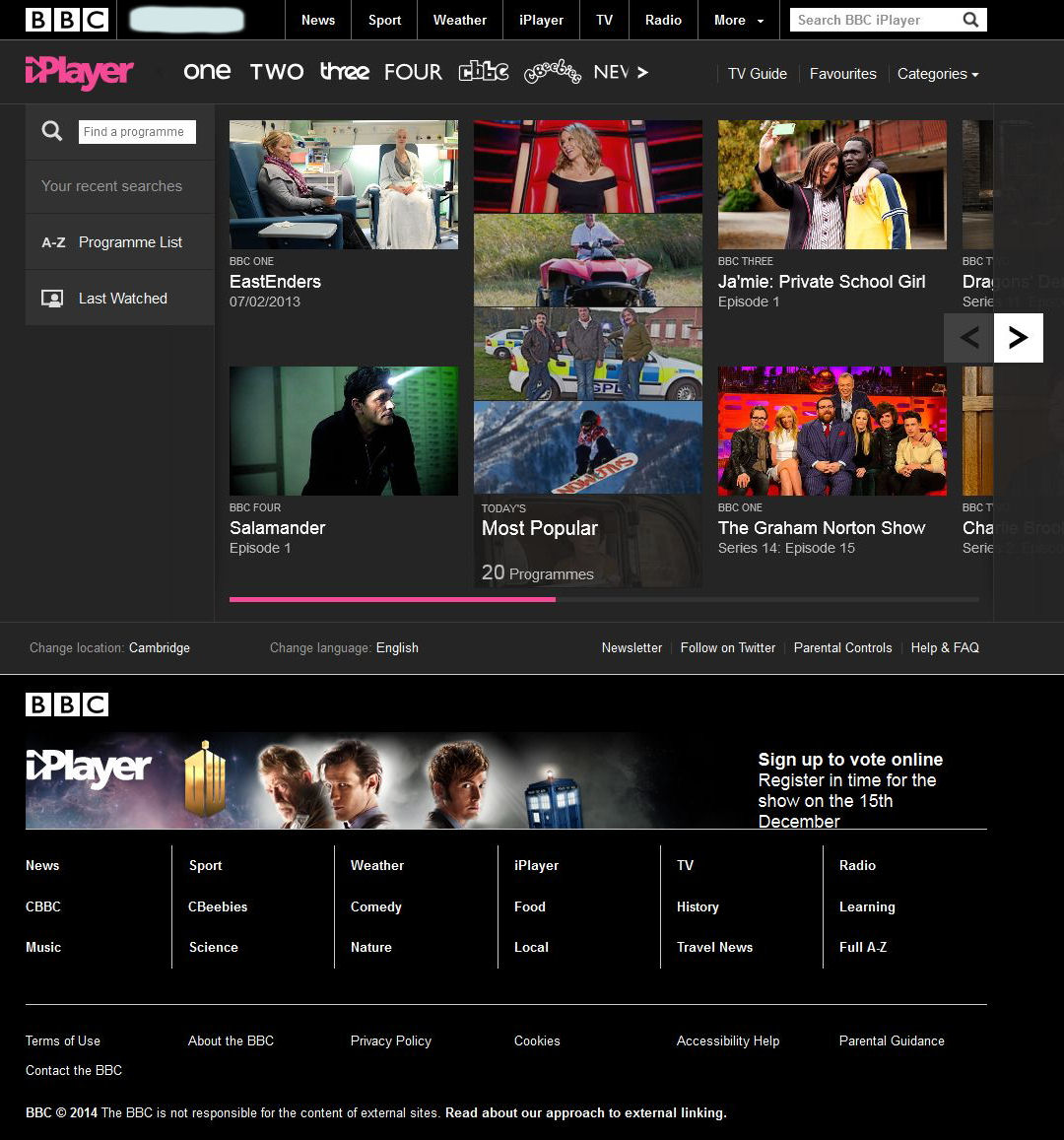Screen dimensions: 1064x1140
Task: Focus the Find a programme field
Action: click(137, 132)
